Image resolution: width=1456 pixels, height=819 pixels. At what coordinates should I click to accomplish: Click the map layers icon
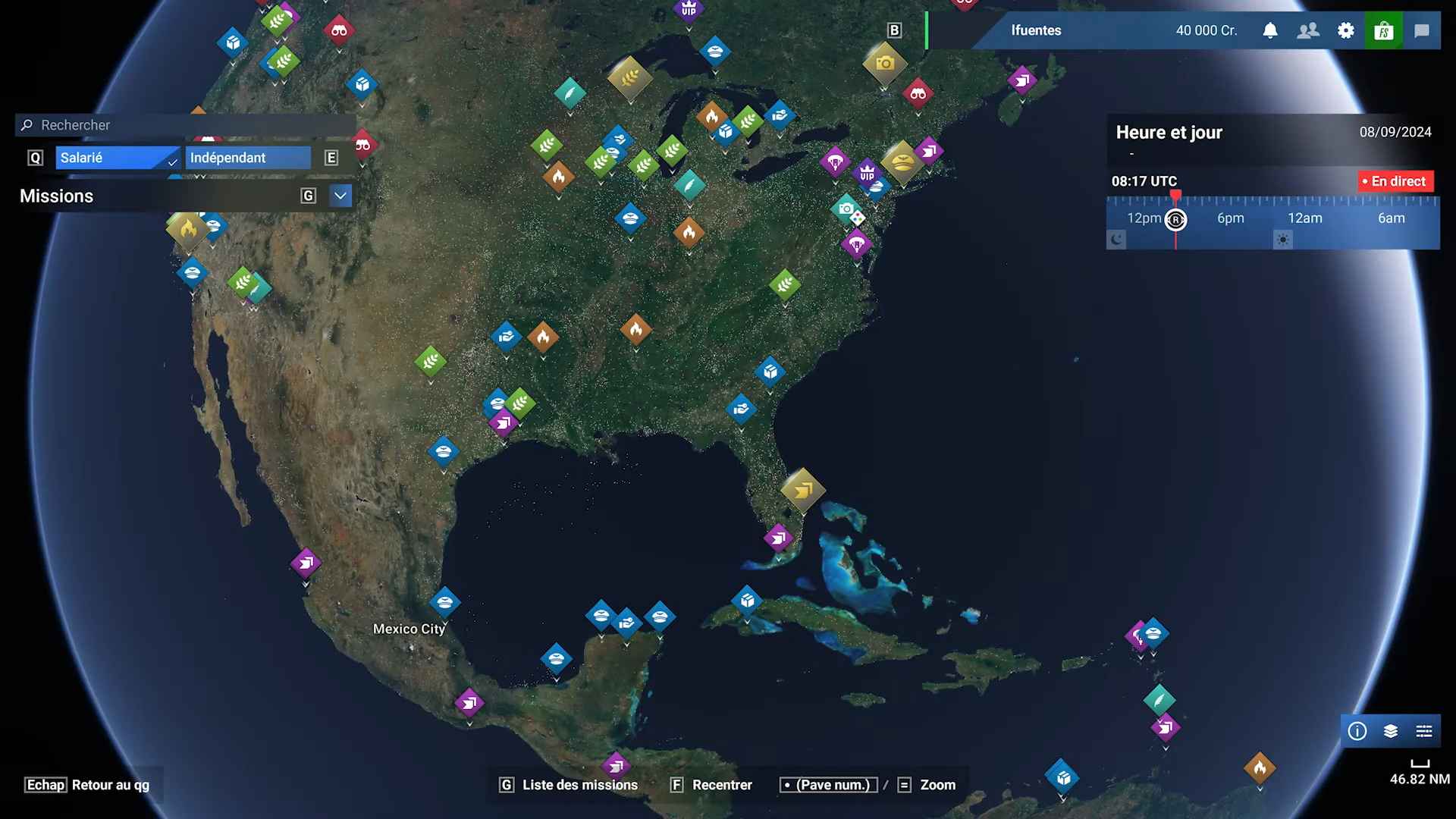(x=1391, y=731)
